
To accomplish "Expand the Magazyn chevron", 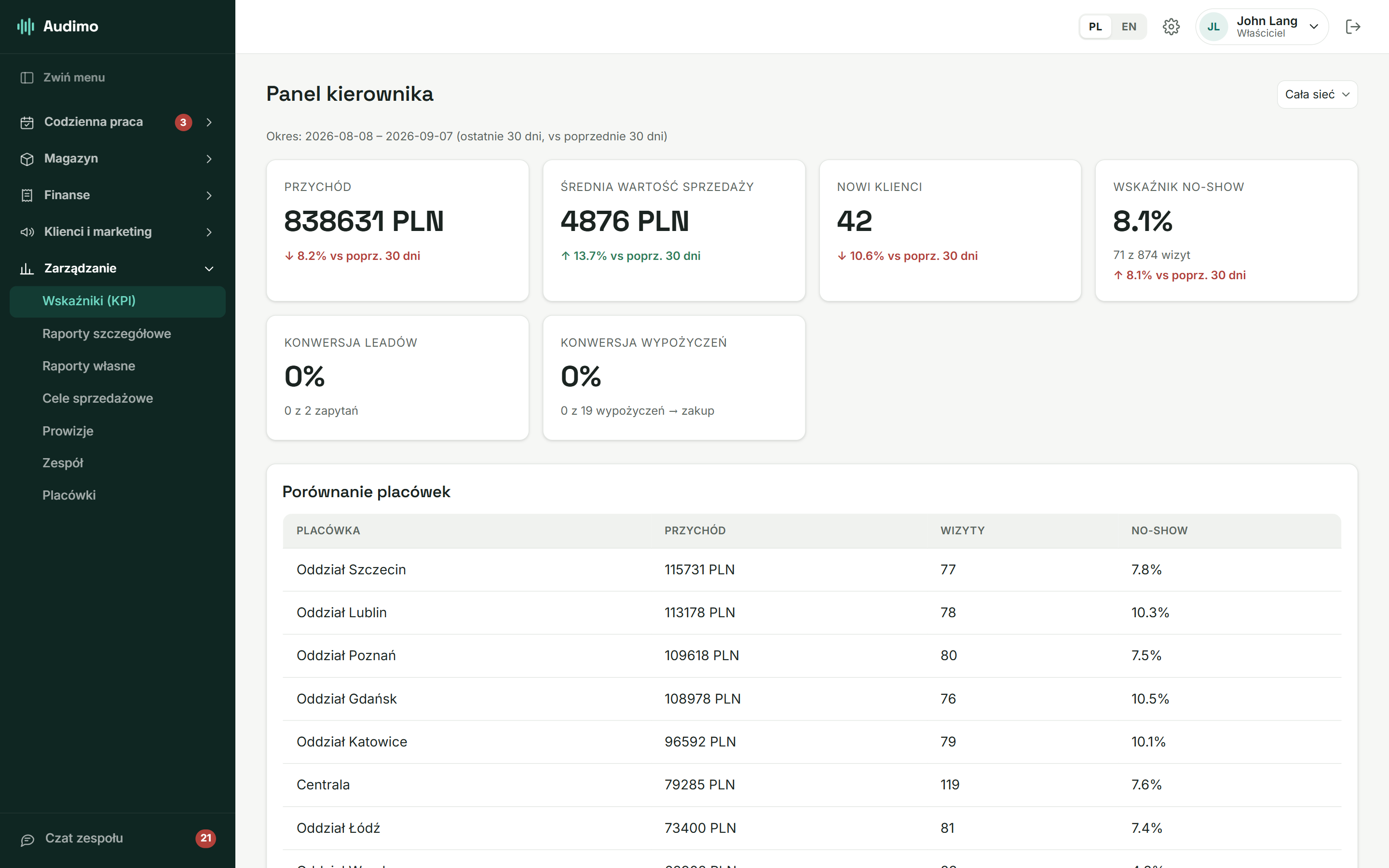I will pyautogui.click(x=209, y=159).
